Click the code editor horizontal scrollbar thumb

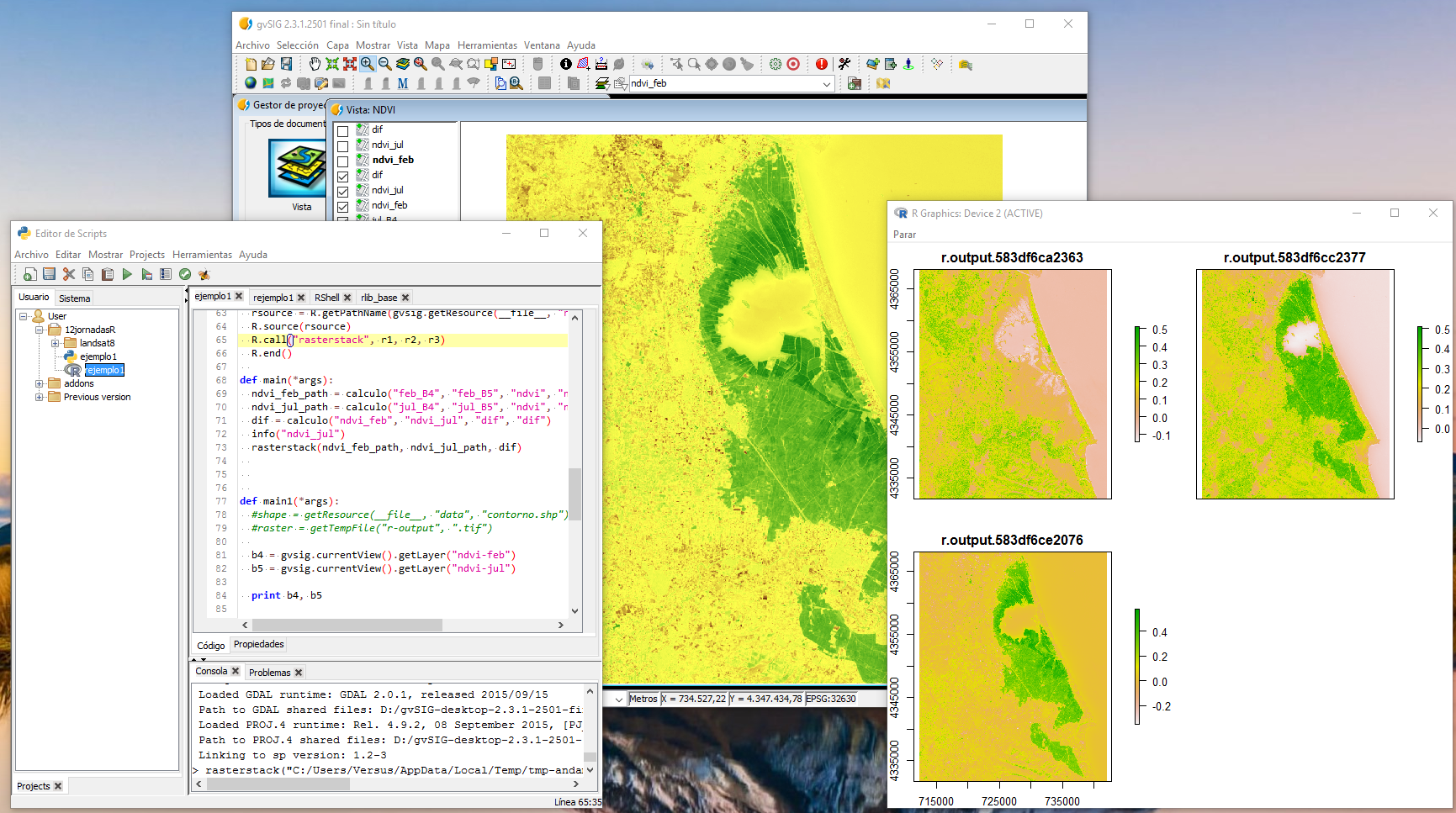[347, 625]
